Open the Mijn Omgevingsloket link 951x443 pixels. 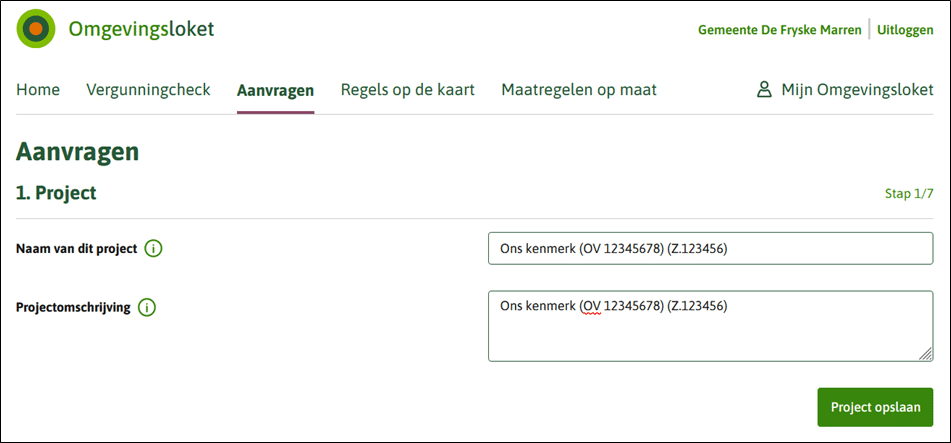point(857,90)
